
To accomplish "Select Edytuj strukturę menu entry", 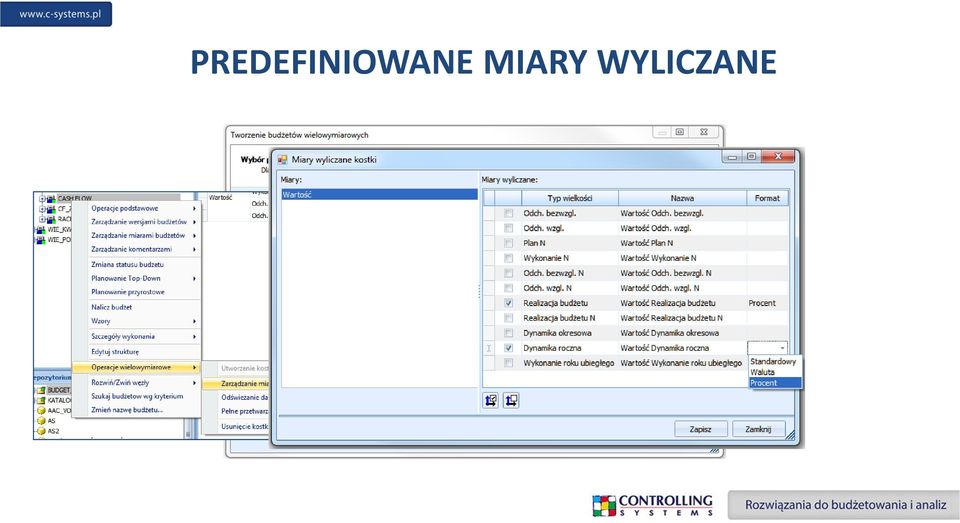I will [137, 352].
